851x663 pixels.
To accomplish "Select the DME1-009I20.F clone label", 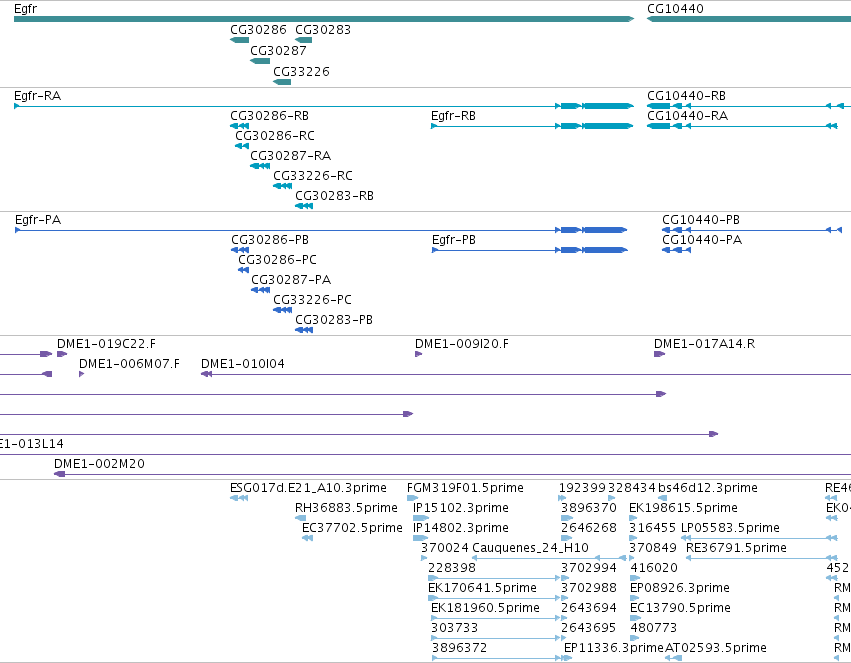I will pyautogui.click(x=462, y=345).
